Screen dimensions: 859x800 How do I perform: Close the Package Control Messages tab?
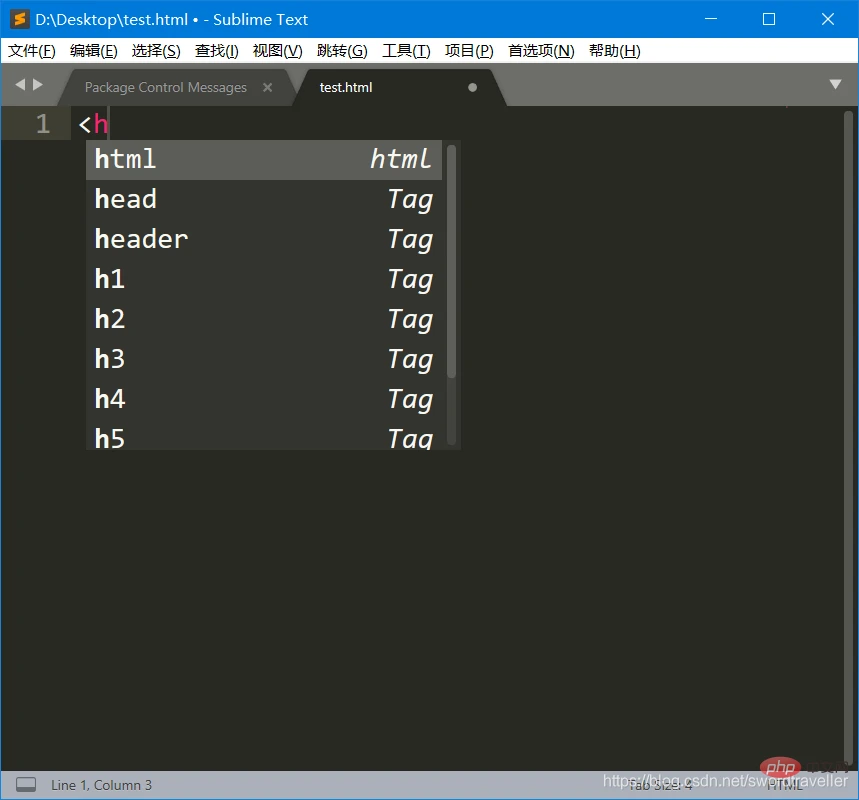[x=267, y=87]
